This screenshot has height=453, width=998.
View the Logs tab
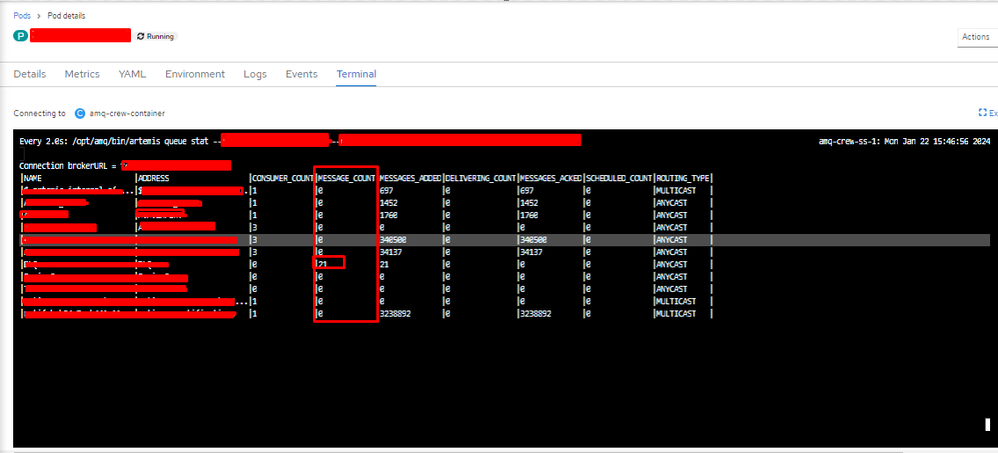point(255,74)
